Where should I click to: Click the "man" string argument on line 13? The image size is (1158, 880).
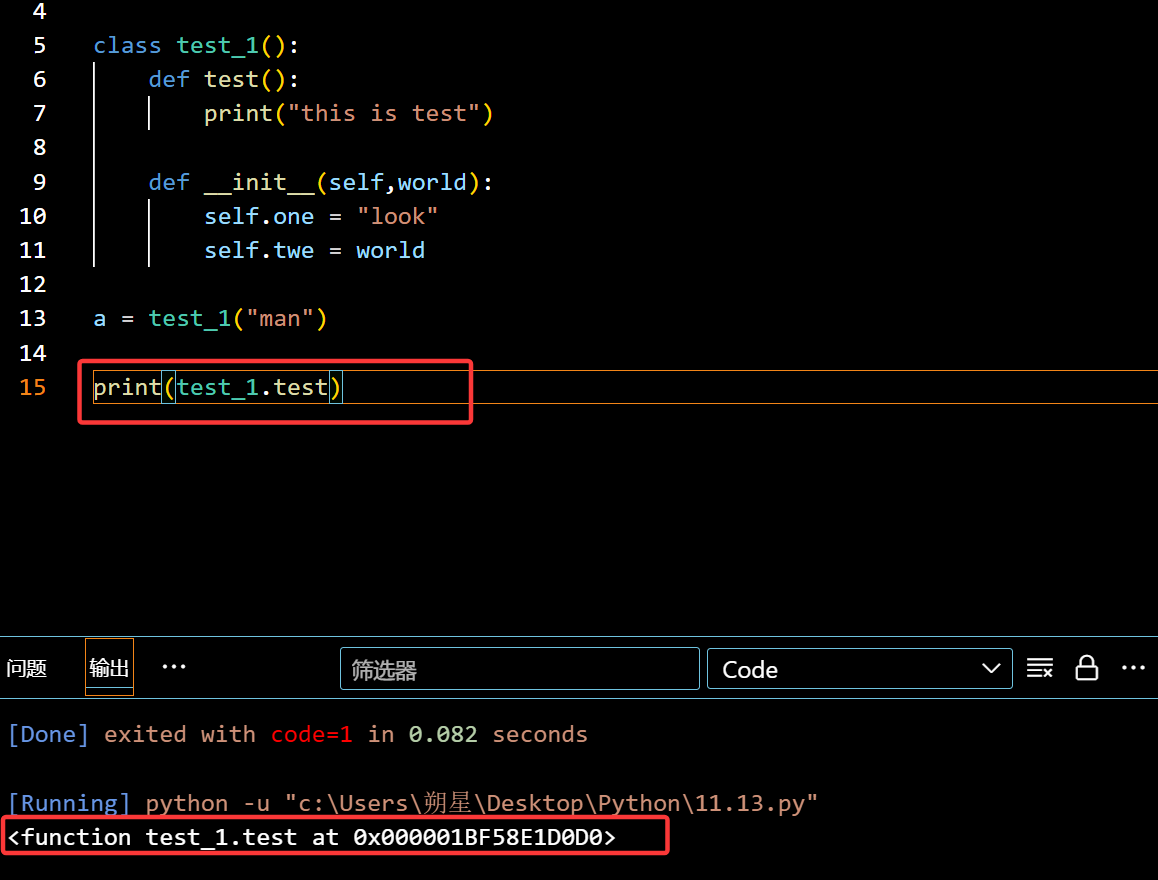279,319
